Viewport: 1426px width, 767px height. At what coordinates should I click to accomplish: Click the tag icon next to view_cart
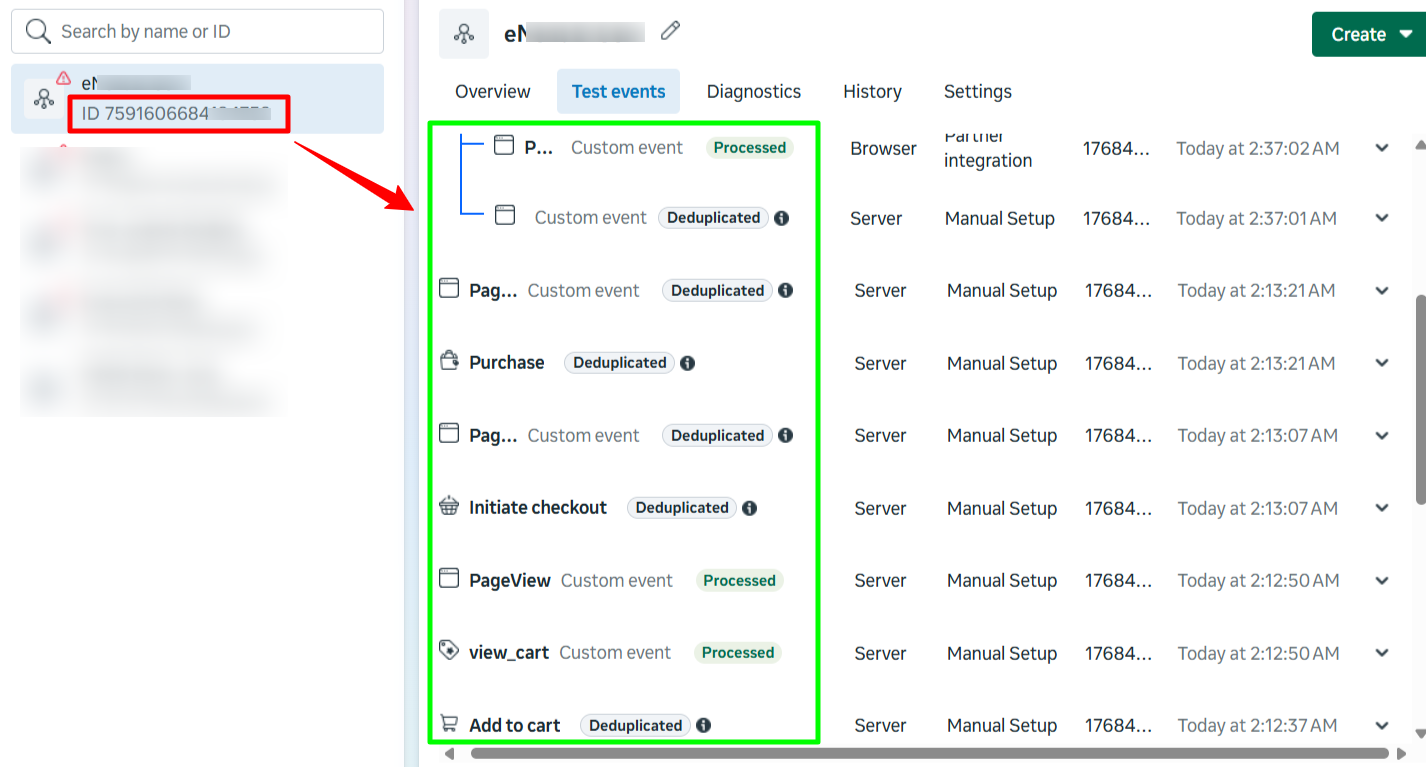point(449,650)
